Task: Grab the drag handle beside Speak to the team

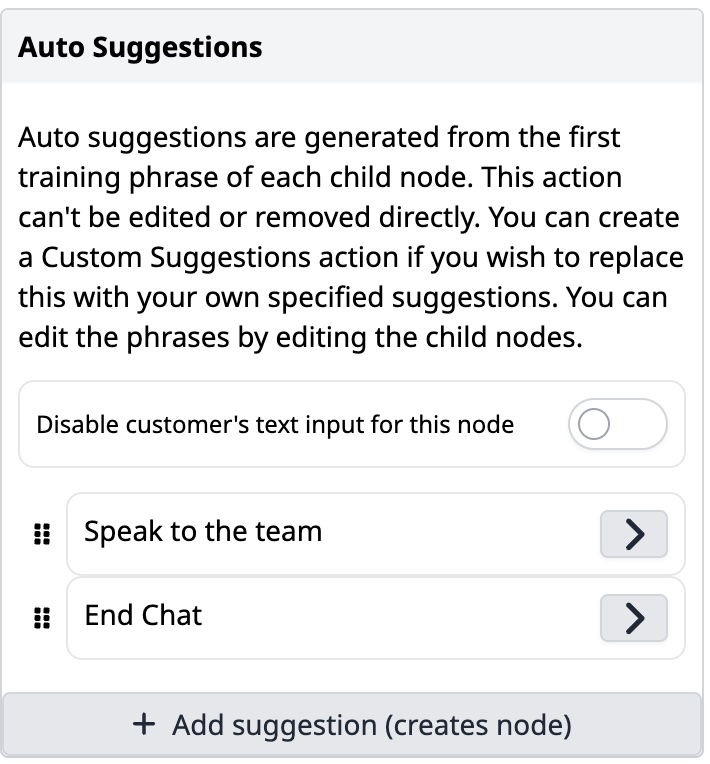Action: pos(42,535)
